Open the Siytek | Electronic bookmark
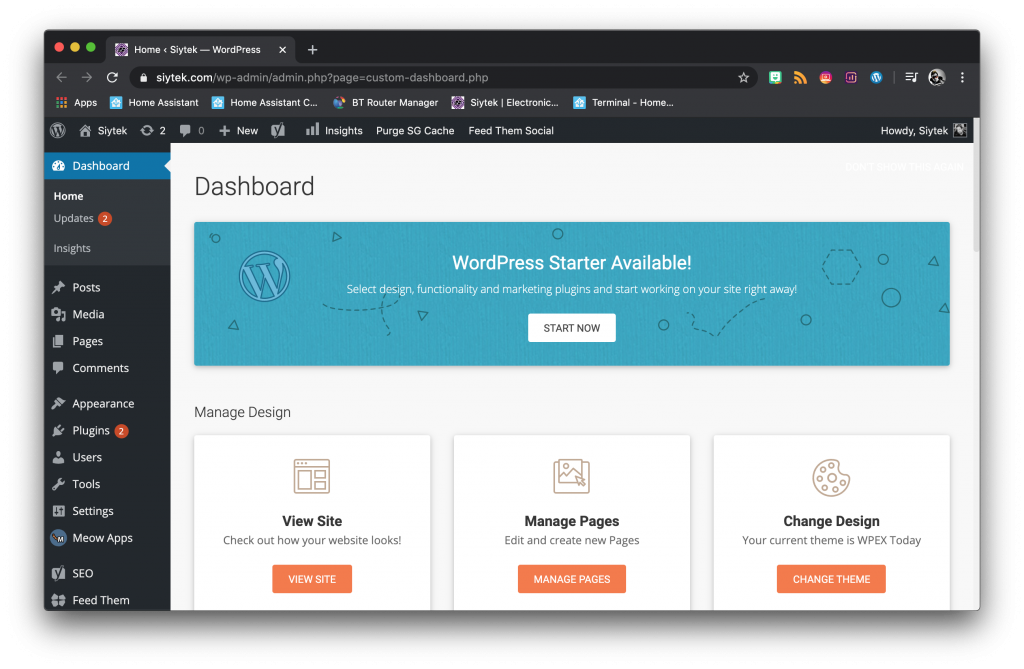Screen dimensions: 1024x669 [505, 103]
